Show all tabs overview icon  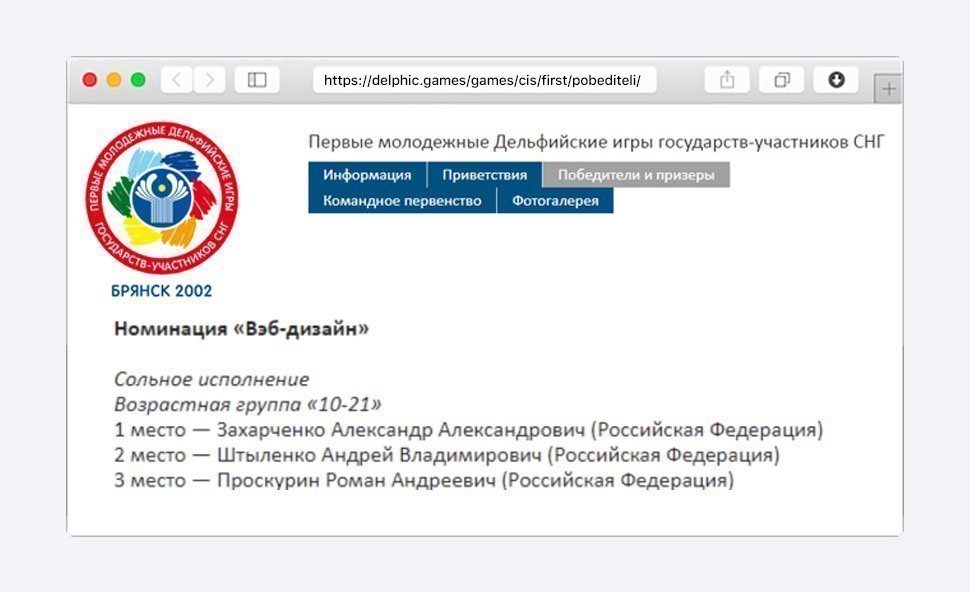[781, 80]
